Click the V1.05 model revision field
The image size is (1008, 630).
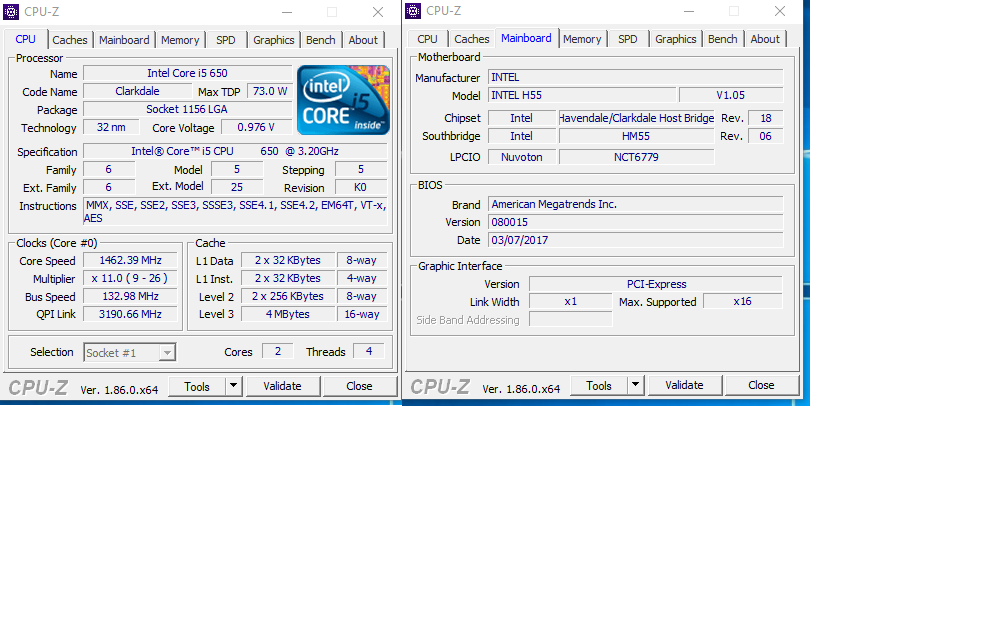pos(731,95)
